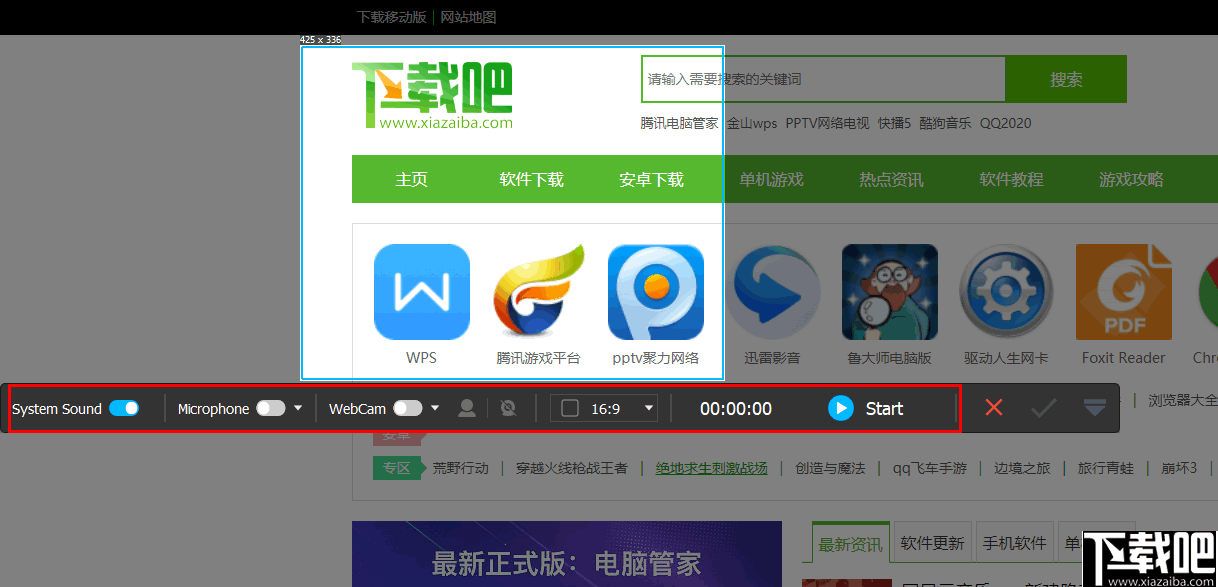Click the 腾讯电脑管家 hot search link
This screenshot has height=587, width=1218.
coord(679,123)
